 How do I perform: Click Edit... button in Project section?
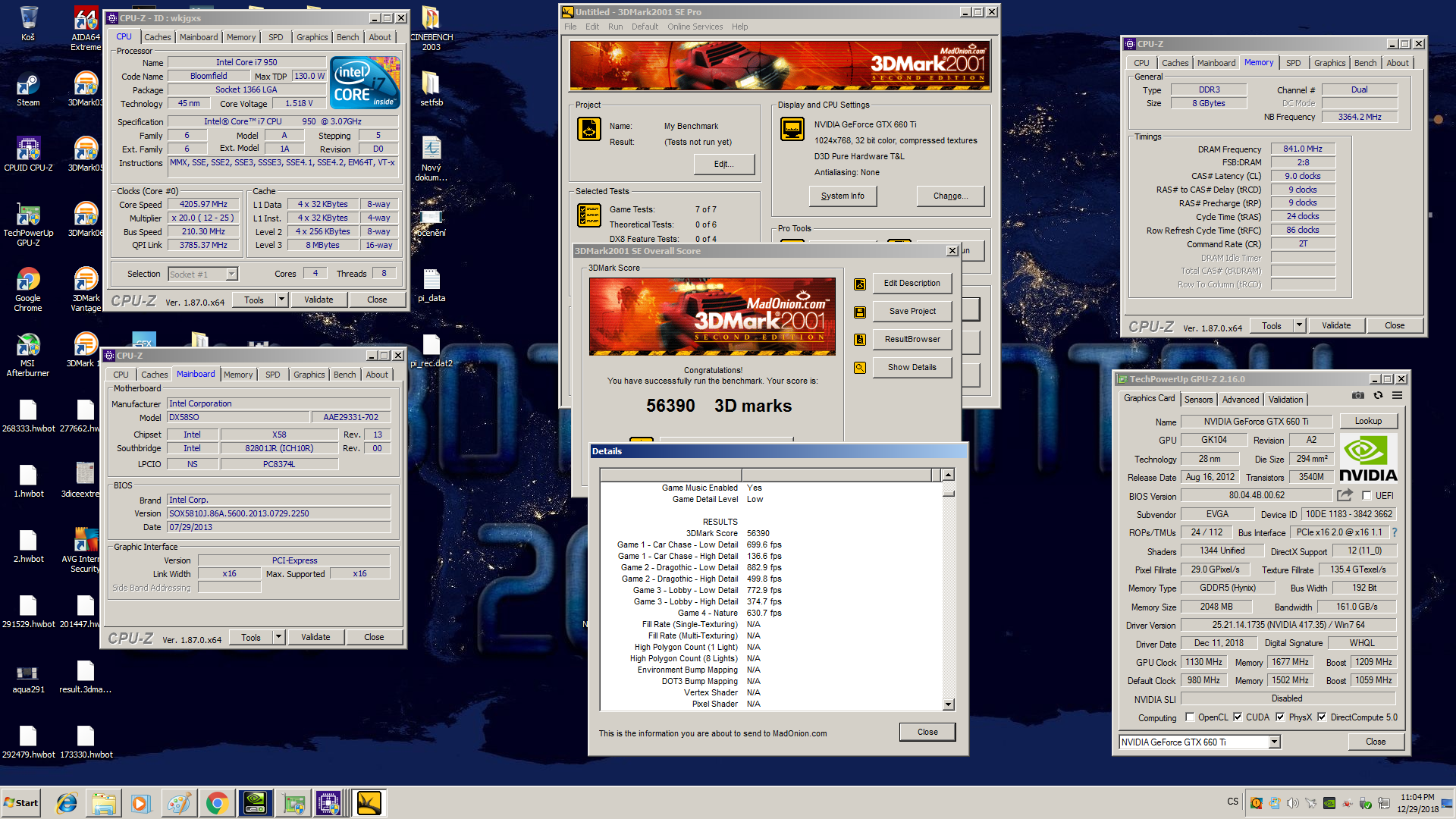coord(723,165)
